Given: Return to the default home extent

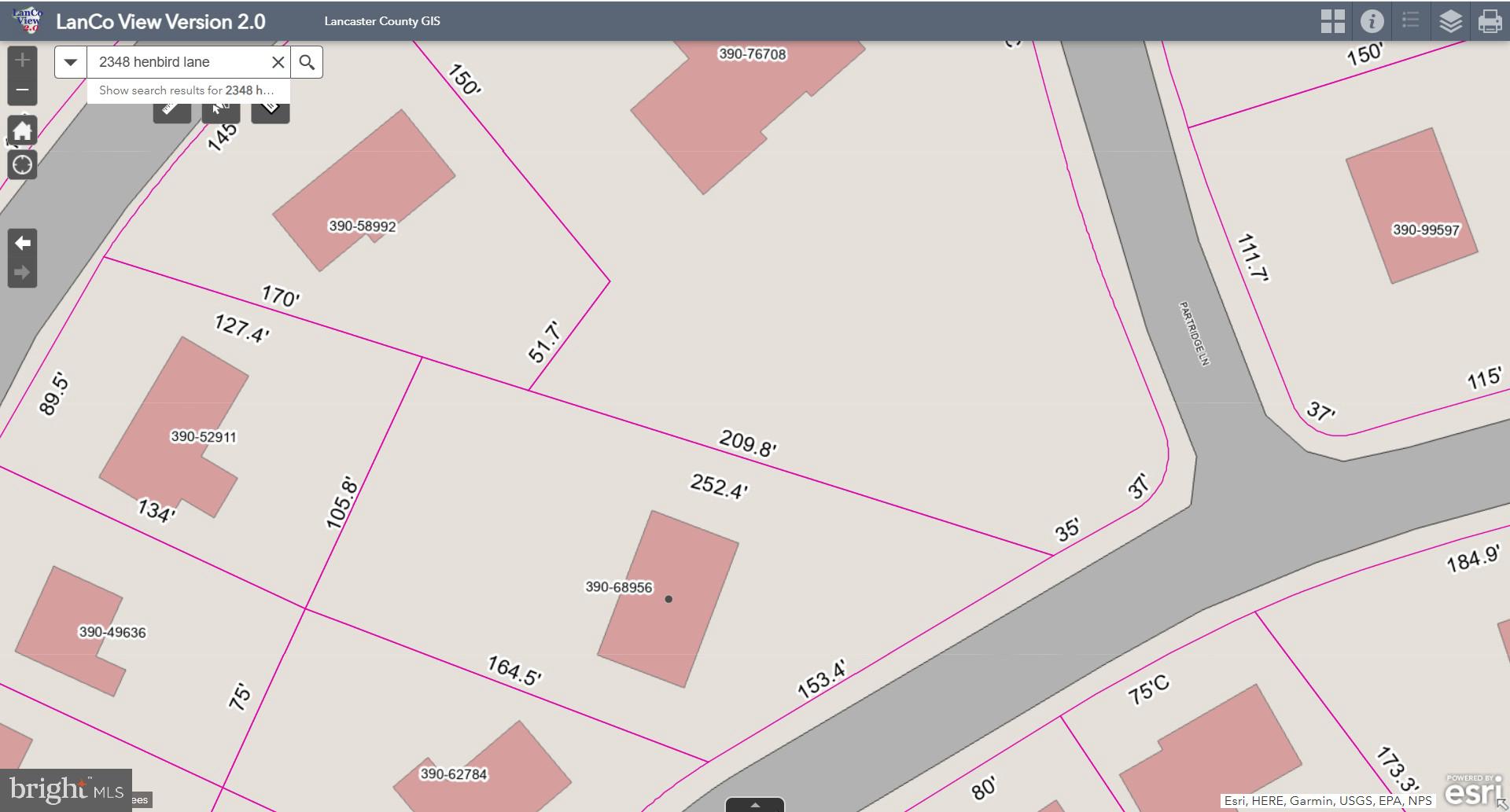Looking at the screenshot, I should [x=22, y=130].
